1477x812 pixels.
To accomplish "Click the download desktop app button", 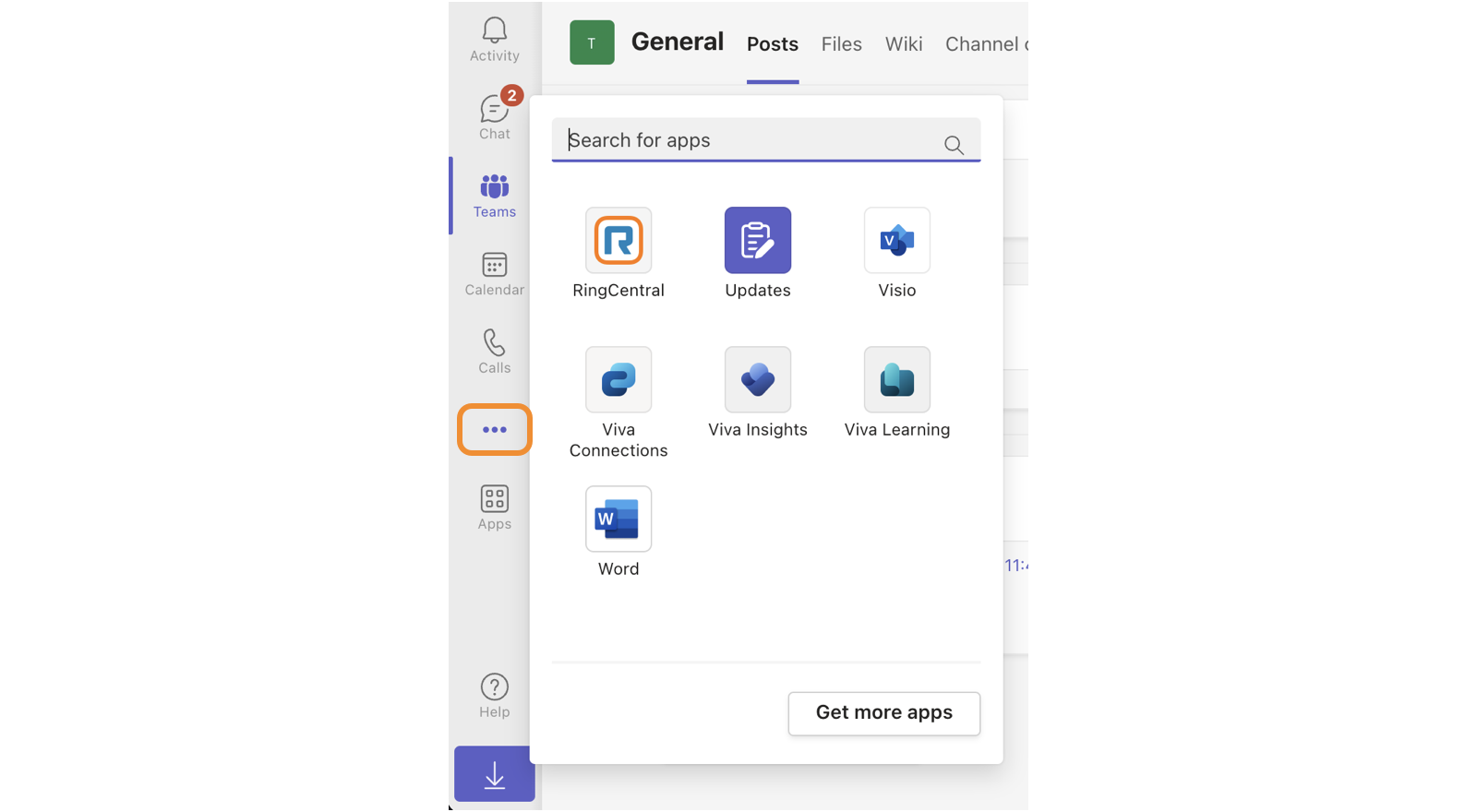I will point(495,774).
